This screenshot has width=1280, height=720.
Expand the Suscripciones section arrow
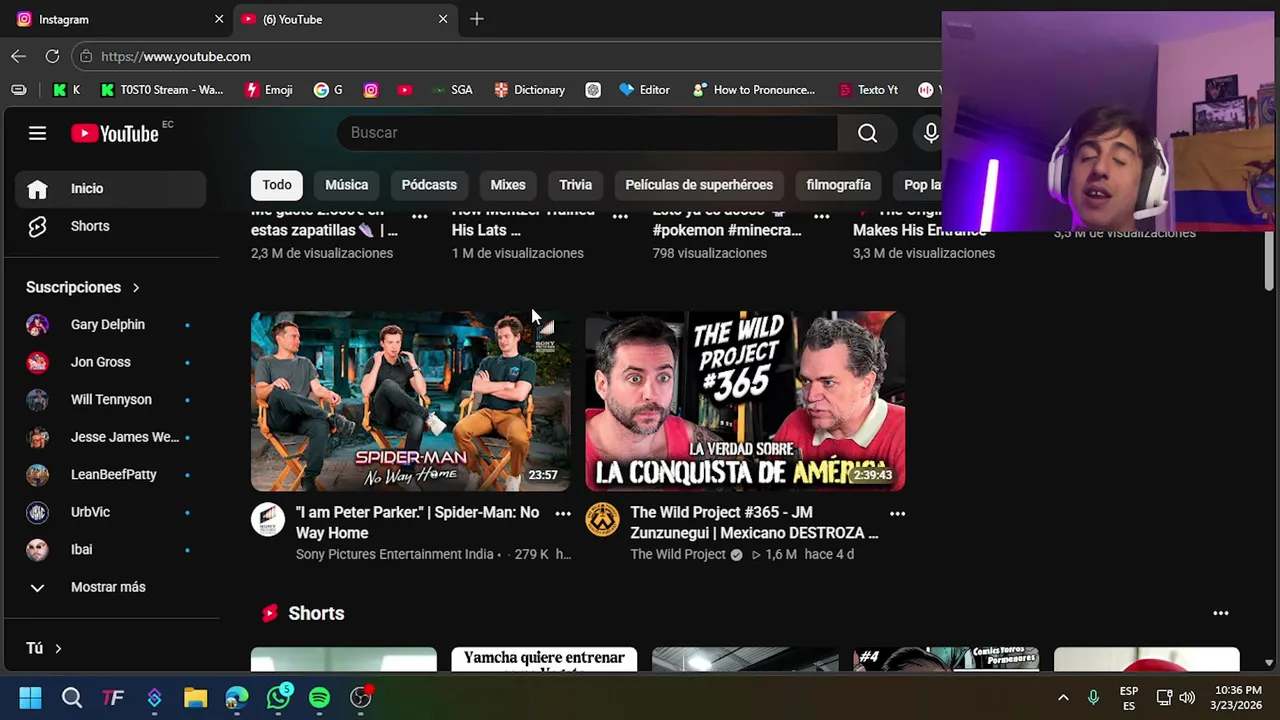click(136, 288)
